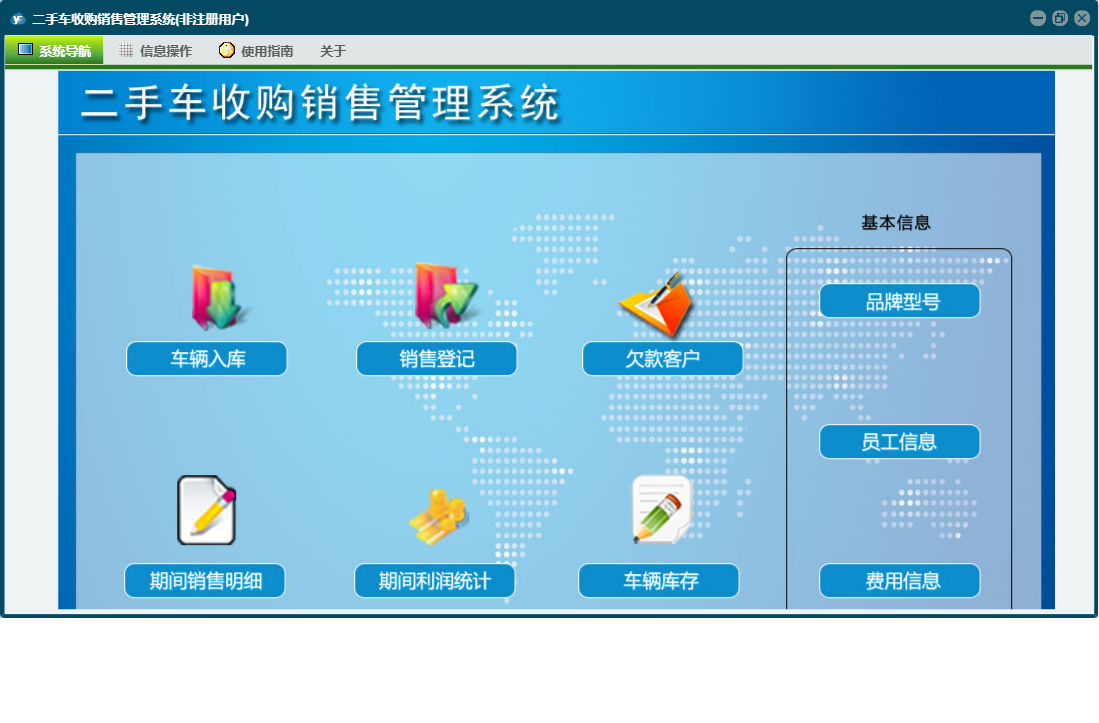Open 品牌型号 in basic info panel
This screenshot has width=1099, height=723.
(x=900, y=301)
